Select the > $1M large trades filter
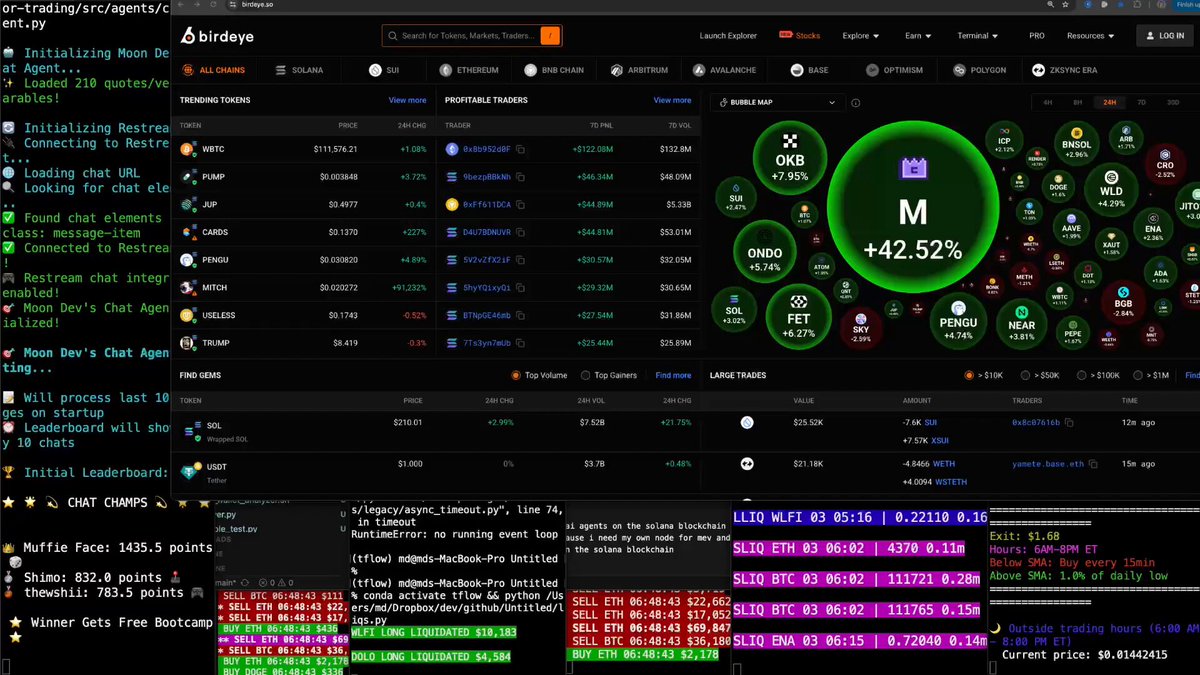The width and height of the screenshot is (1200, 675). (1139, 375)
